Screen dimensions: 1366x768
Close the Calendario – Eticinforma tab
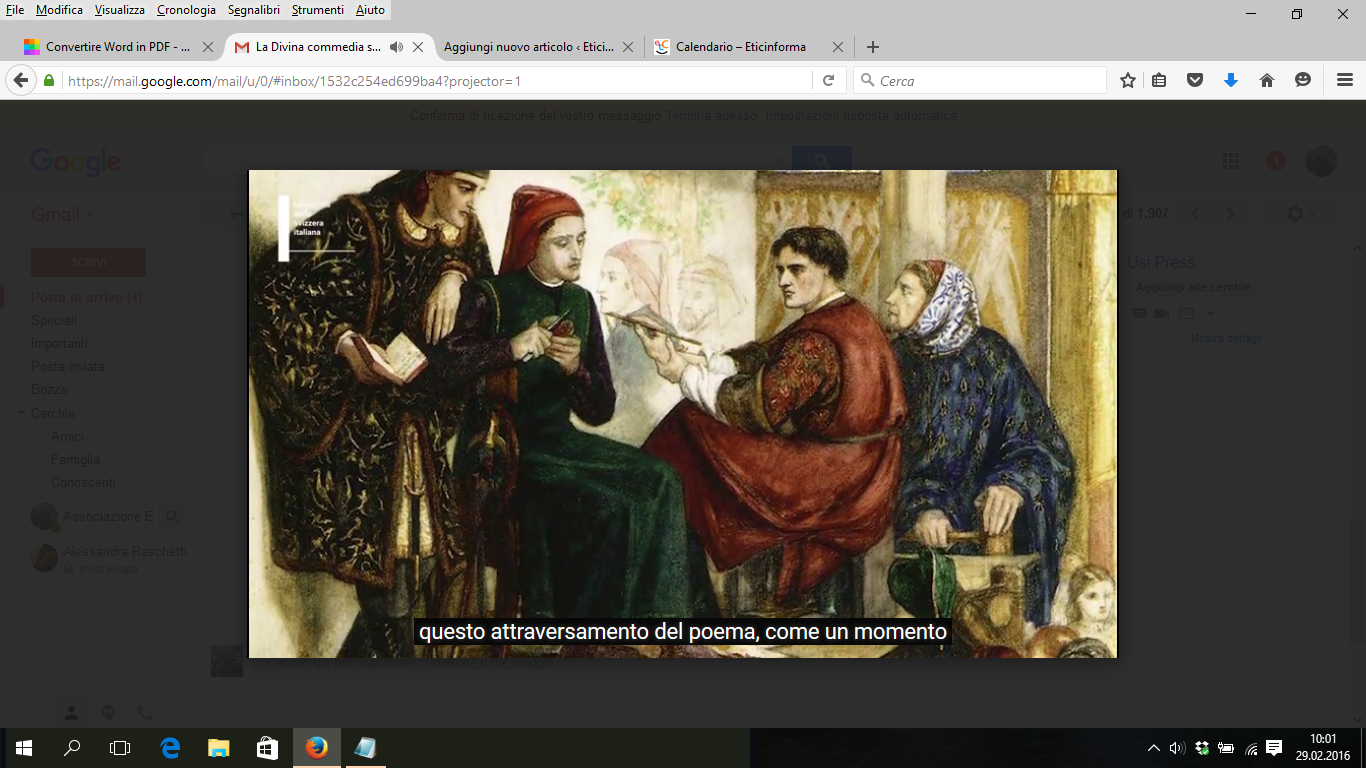pos(838,47)
